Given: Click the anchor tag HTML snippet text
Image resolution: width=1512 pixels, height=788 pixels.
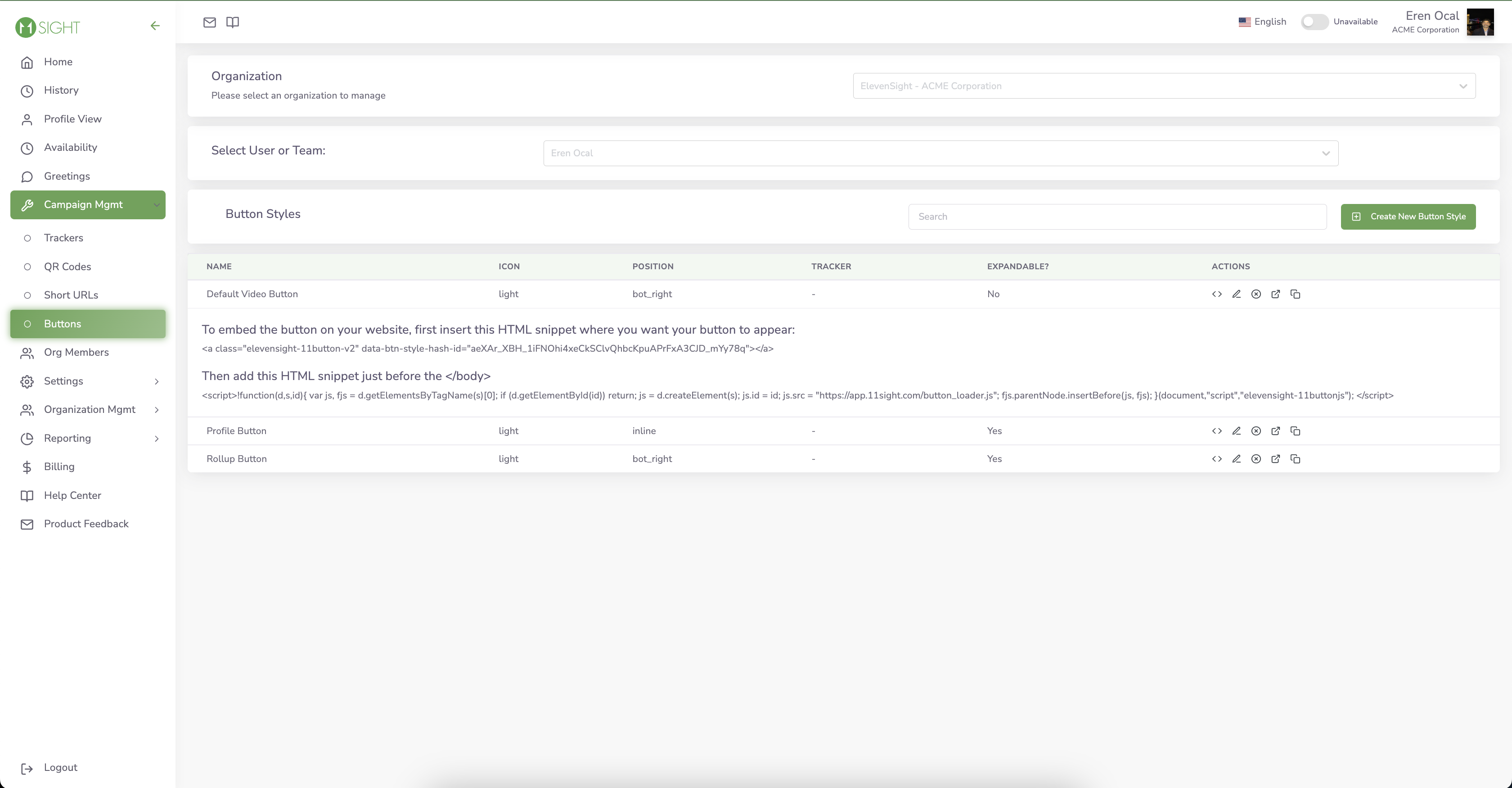Looking at the screenshot, I should click(487, 349).
